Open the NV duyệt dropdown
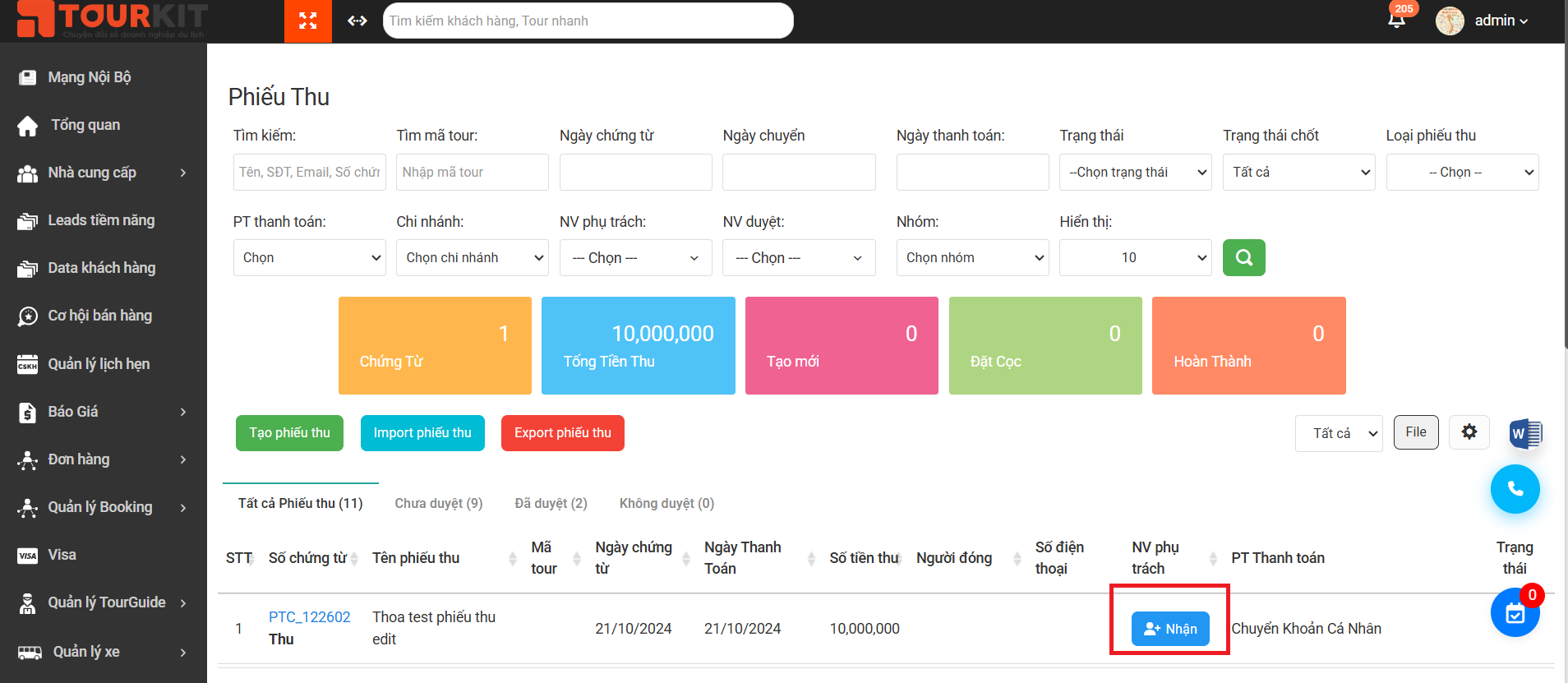The width and height of the screenshot is (1568, 683). point(799,258)
